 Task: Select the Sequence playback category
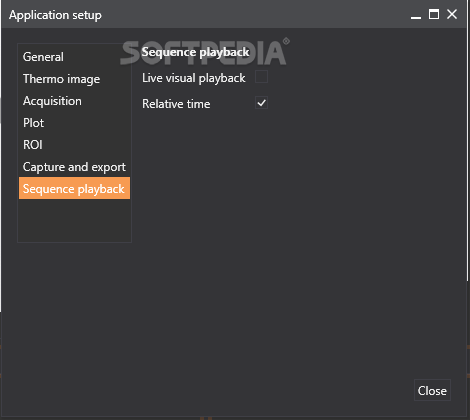[x=74, y=188]
